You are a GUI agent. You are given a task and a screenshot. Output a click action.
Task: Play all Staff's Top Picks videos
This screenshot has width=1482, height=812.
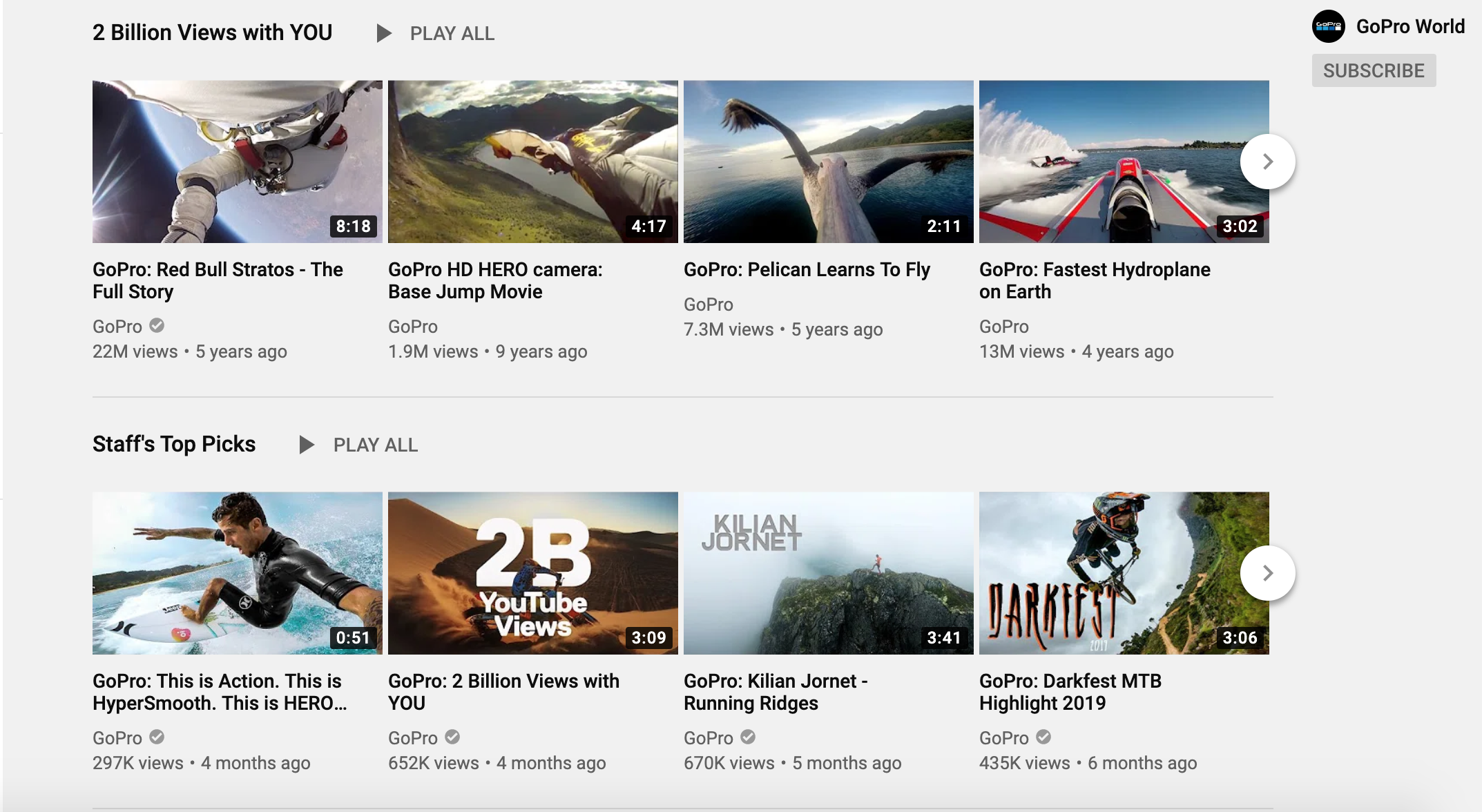(358, 445)
